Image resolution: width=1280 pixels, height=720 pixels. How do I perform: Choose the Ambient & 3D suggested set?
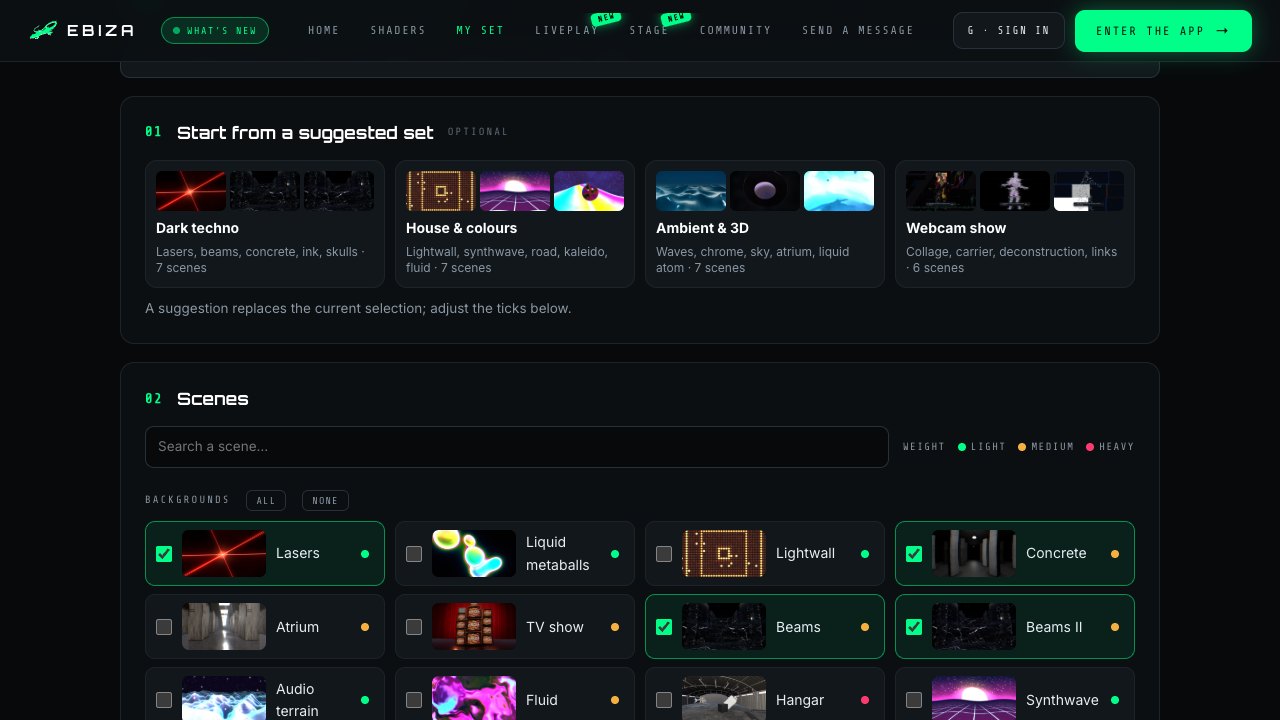point(765,224)
